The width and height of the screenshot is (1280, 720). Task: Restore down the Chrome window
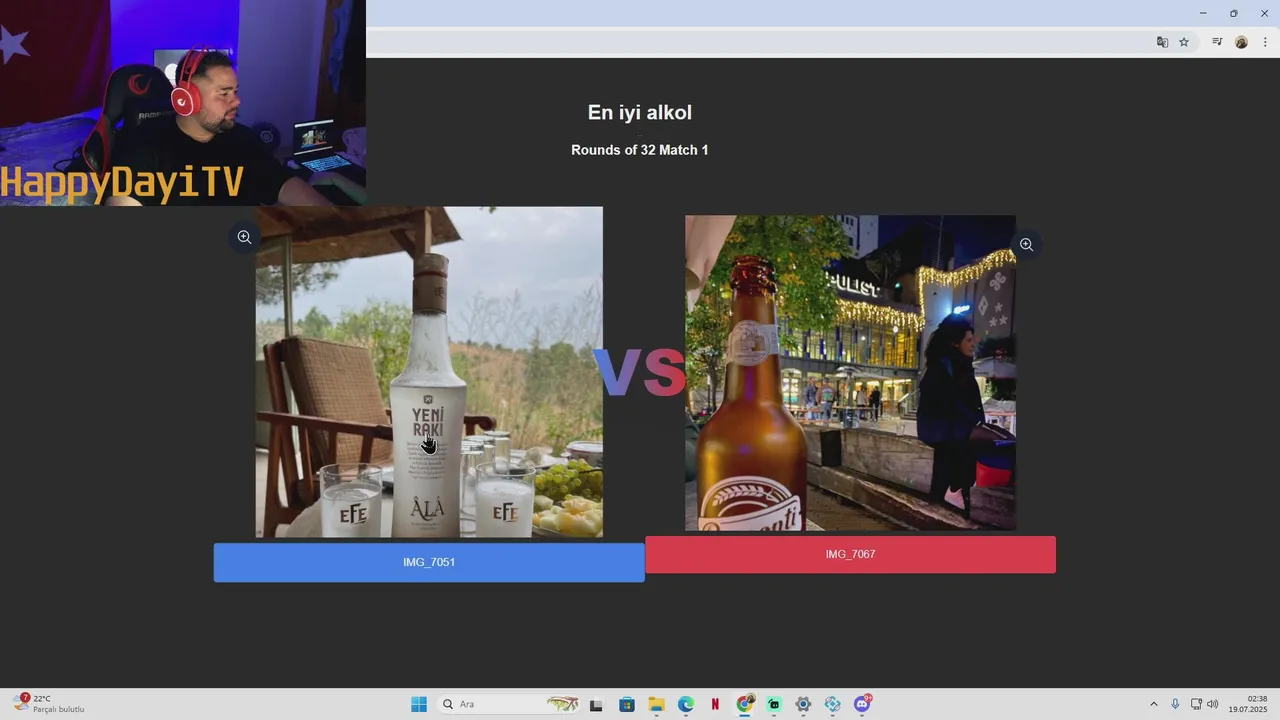click(1233, 13)
